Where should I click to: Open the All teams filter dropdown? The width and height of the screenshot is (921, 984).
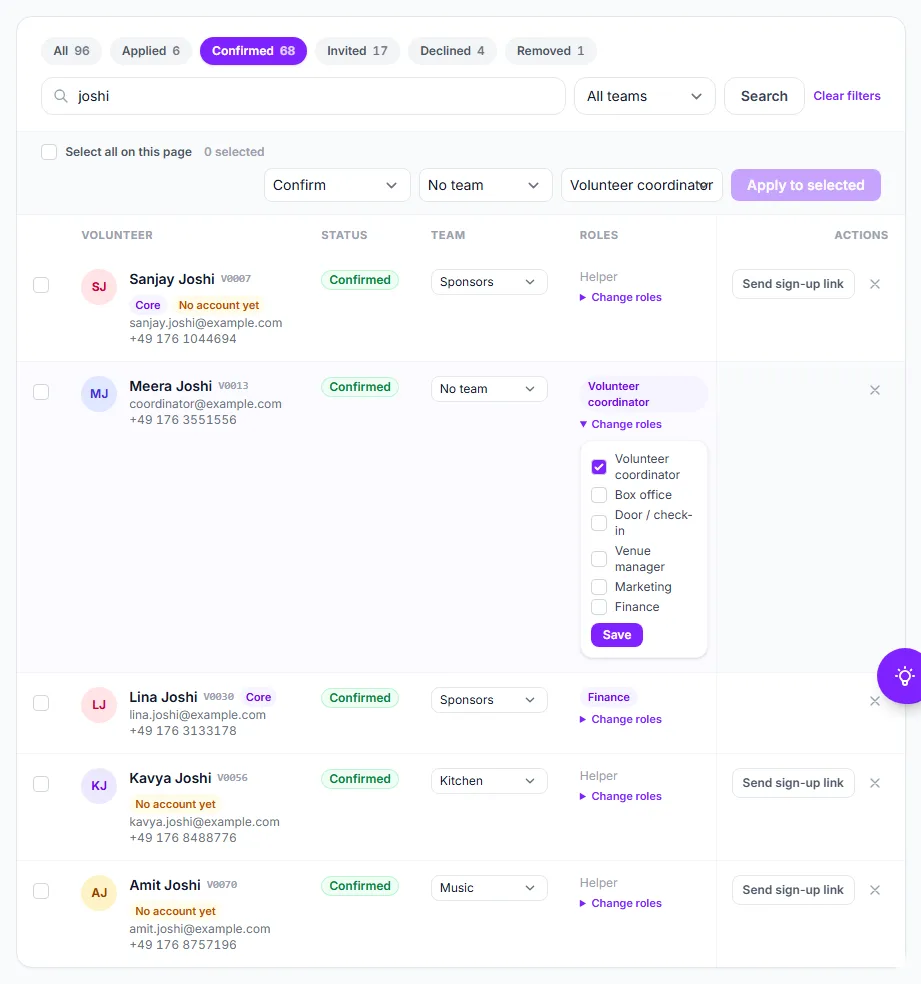644,96
